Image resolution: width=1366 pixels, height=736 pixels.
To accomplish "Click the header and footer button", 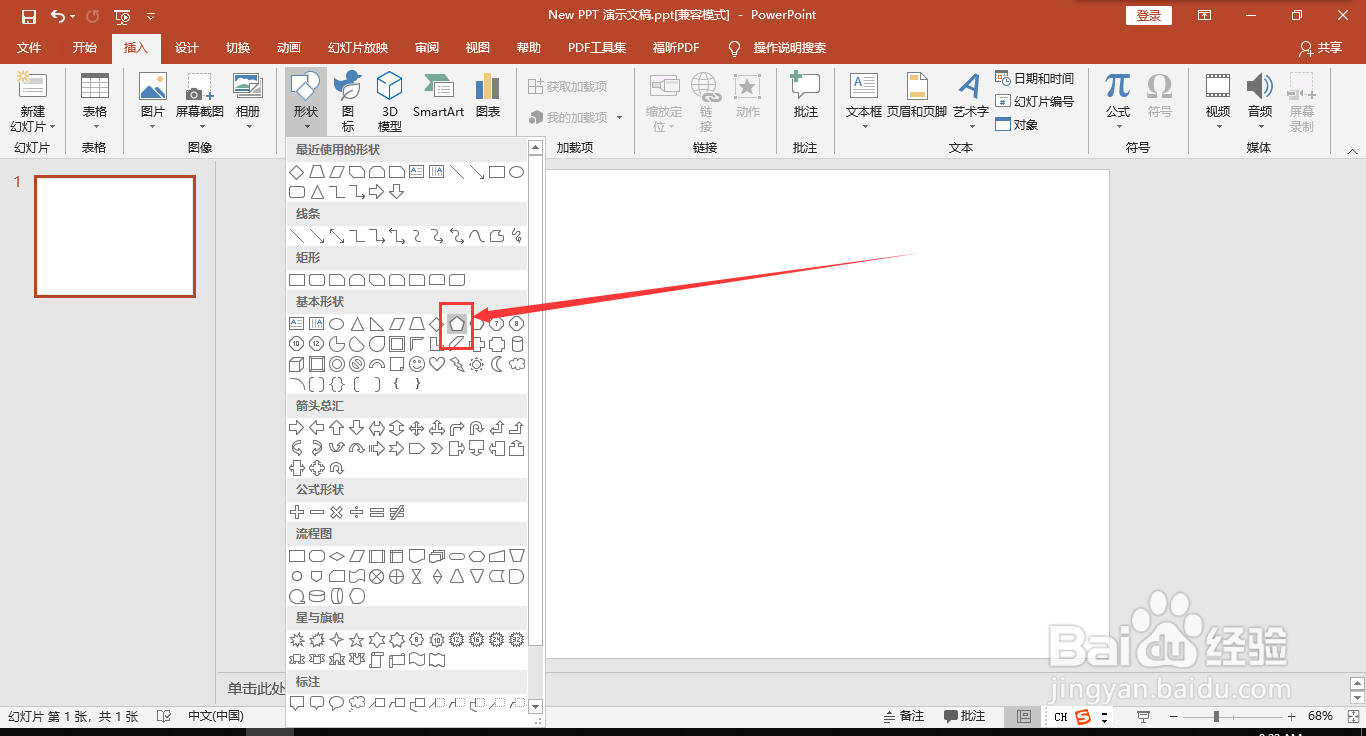I will click(916, 96).
